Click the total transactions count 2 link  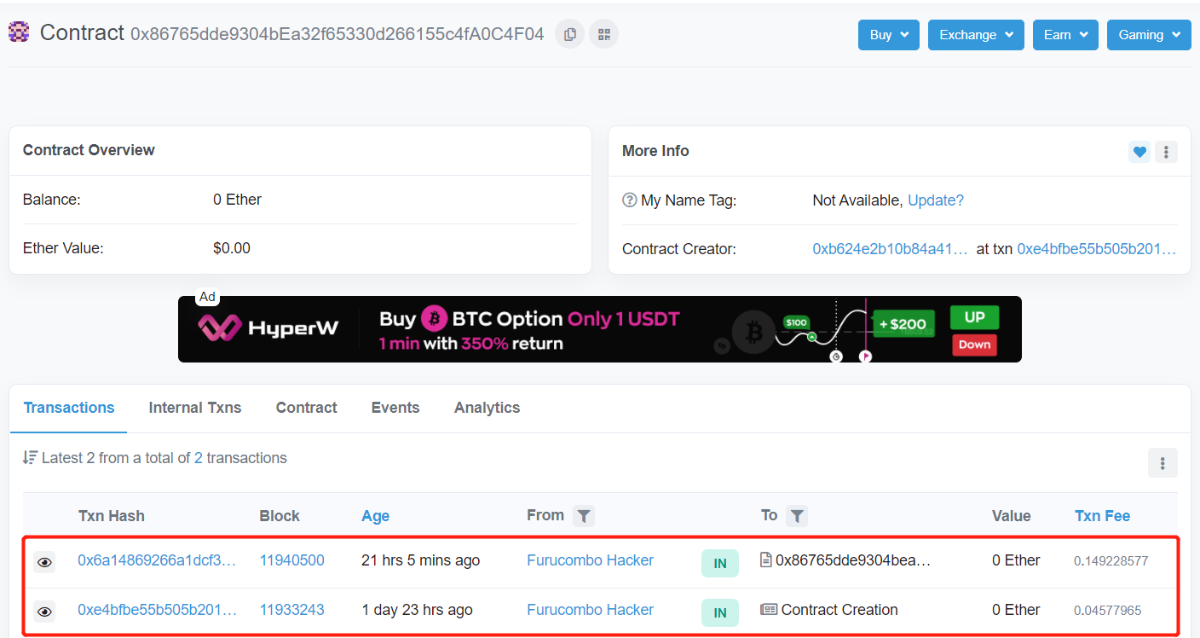point(198,458)
